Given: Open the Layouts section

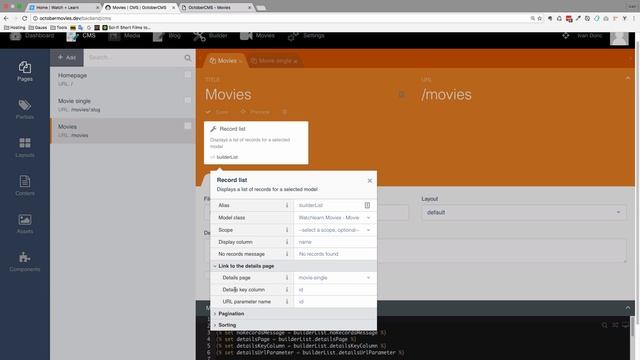Looking at the screenshot, I should (x=24, y=147).
